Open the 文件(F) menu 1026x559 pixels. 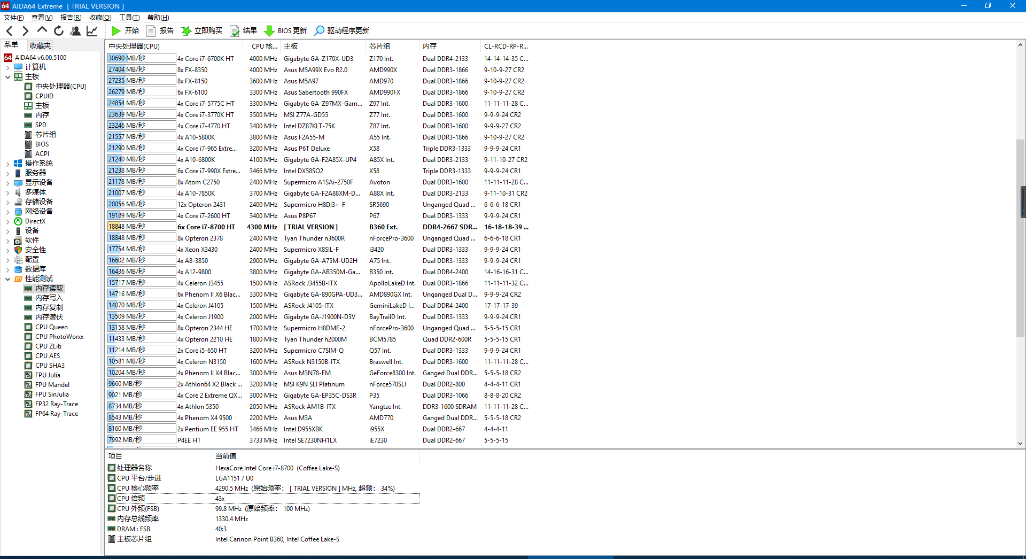click(14, 18)
